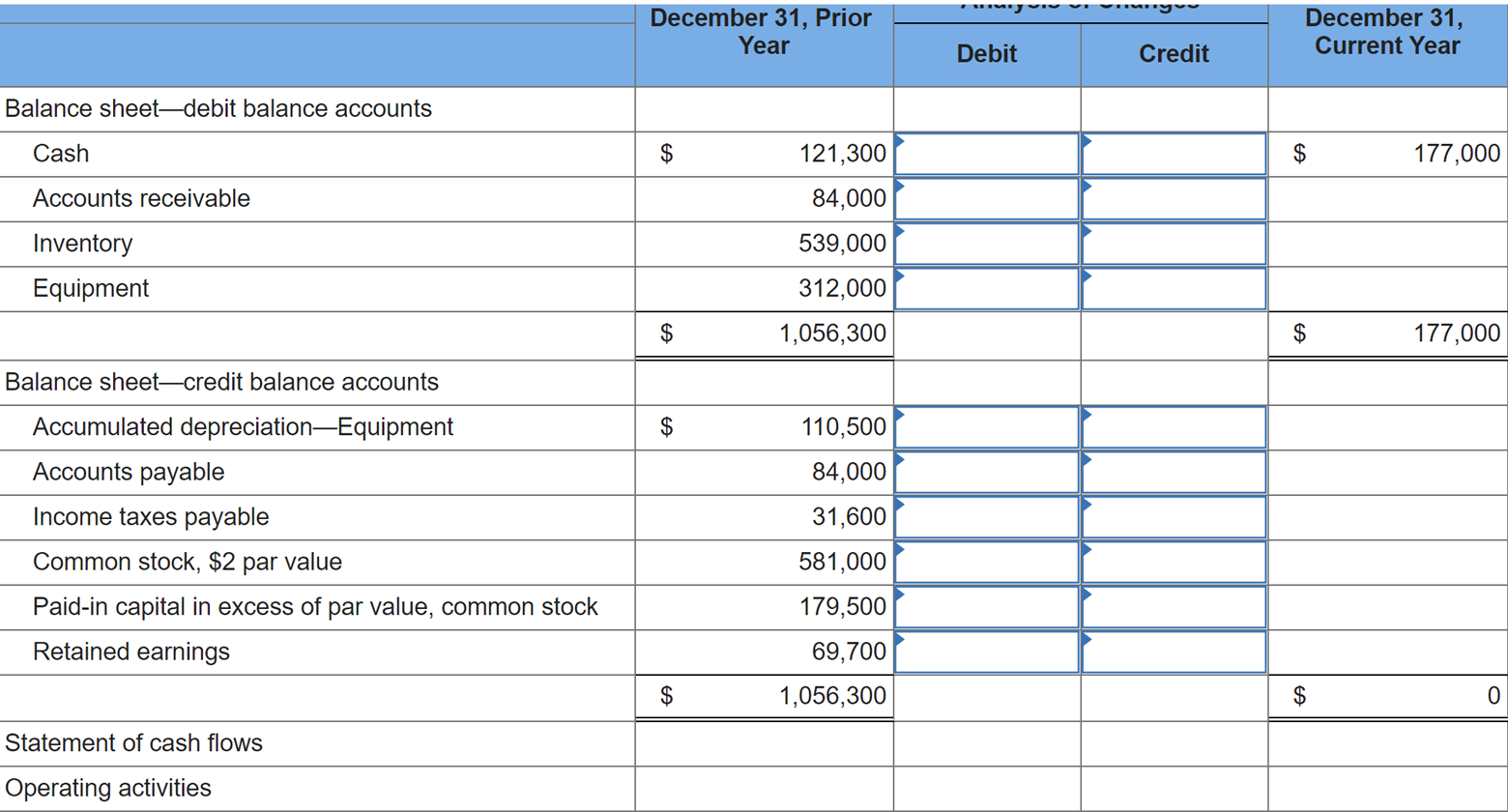The width and height of the screenshot is (1508, 812).
Task: Click Accounts payable prior year value 84,000
Action: pyautogui.click(x=851, y=472)
